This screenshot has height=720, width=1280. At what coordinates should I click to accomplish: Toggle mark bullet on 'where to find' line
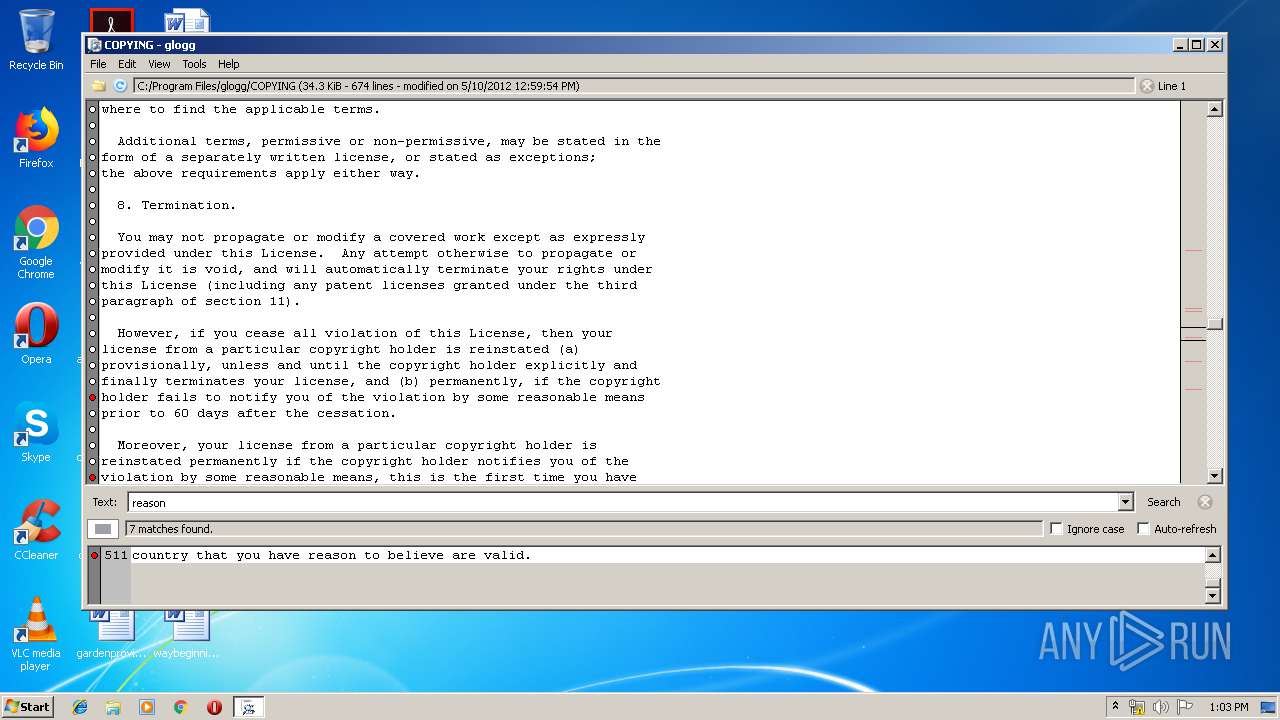pos(93,109)
